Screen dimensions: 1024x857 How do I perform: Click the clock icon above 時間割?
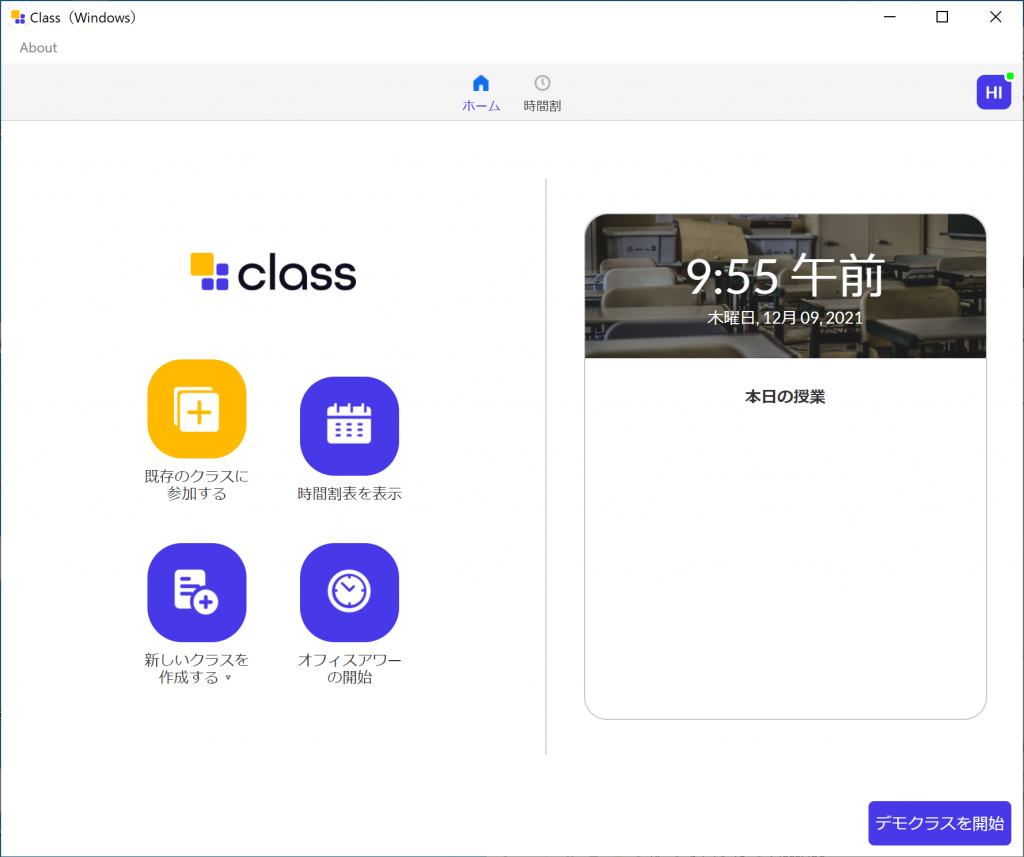coord(542,83)
